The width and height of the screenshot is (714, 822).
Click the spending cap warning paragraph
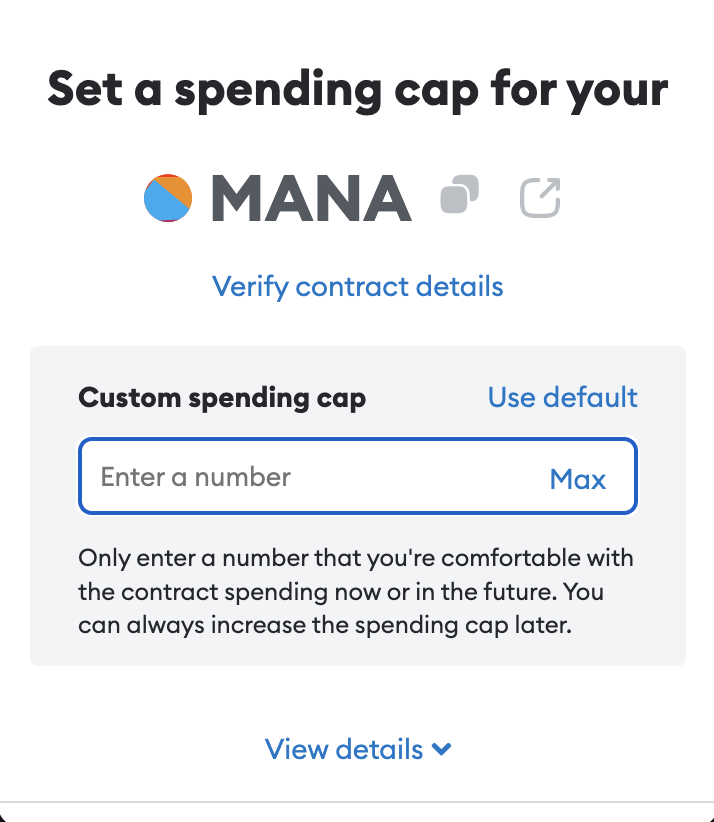[x=357, y=591]
